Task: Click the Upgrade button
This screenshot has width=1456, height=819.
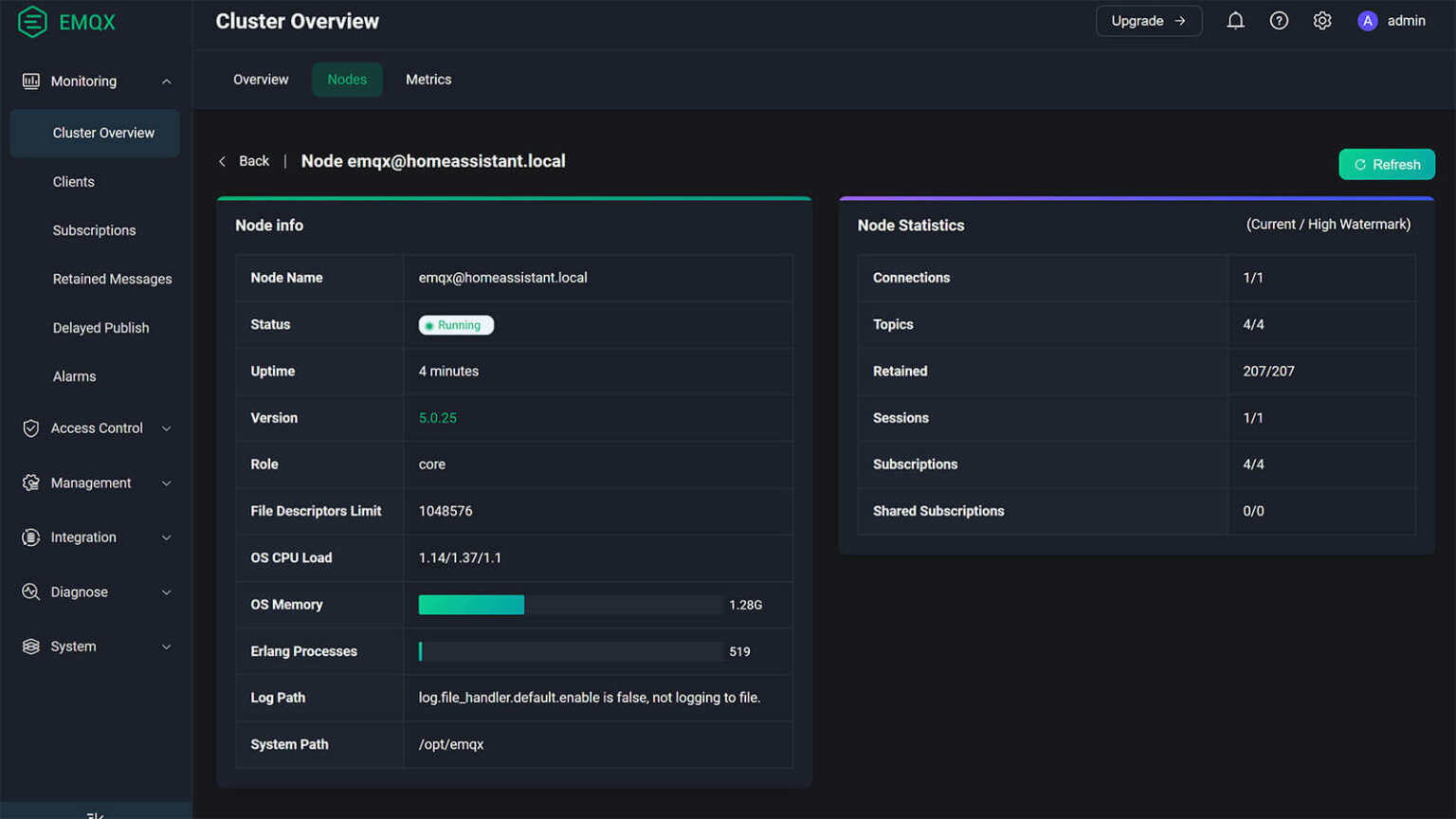Action: tap(1148, 20)
